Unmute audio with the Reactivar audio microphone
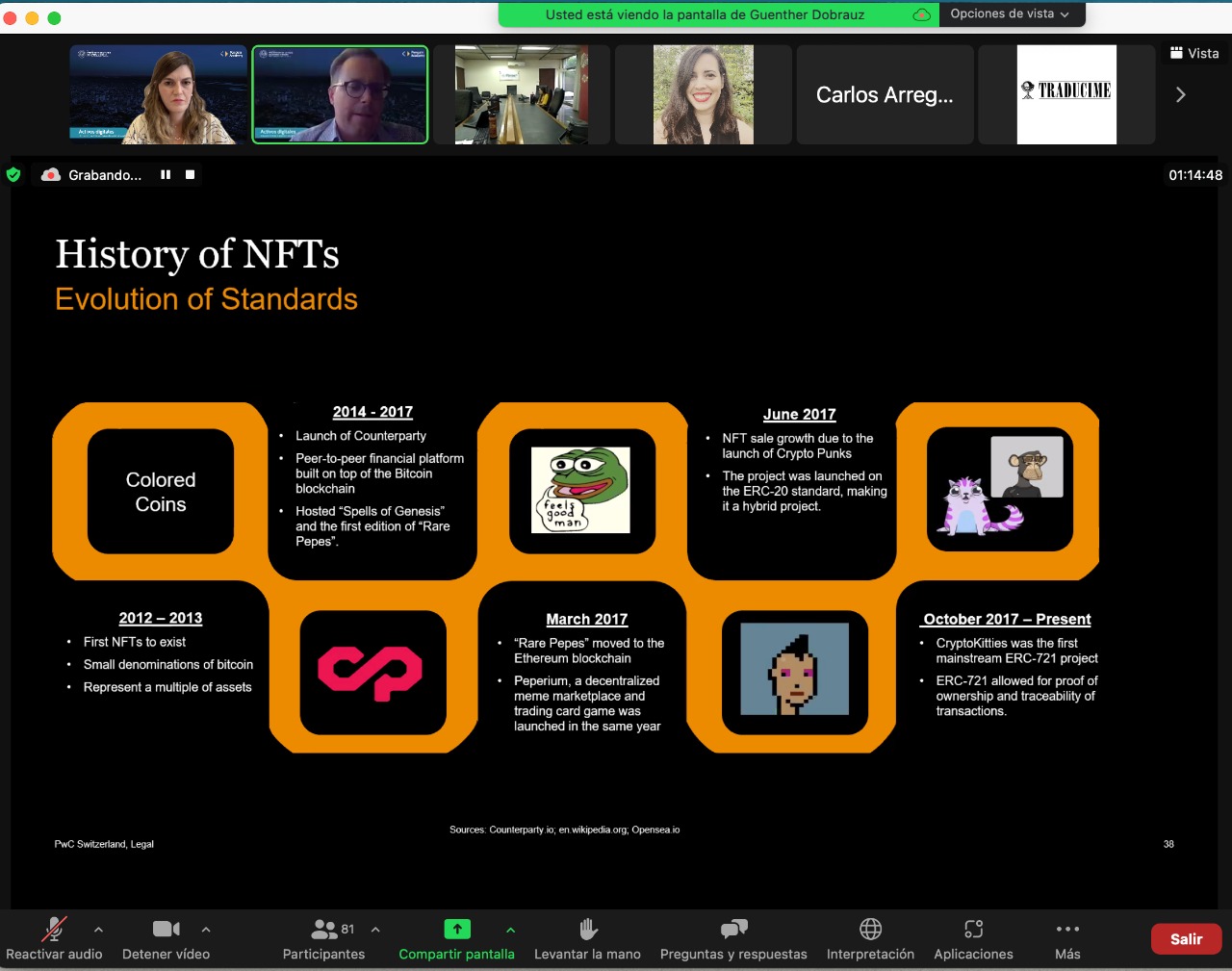The image size is (1232, 971). (54, 938)
